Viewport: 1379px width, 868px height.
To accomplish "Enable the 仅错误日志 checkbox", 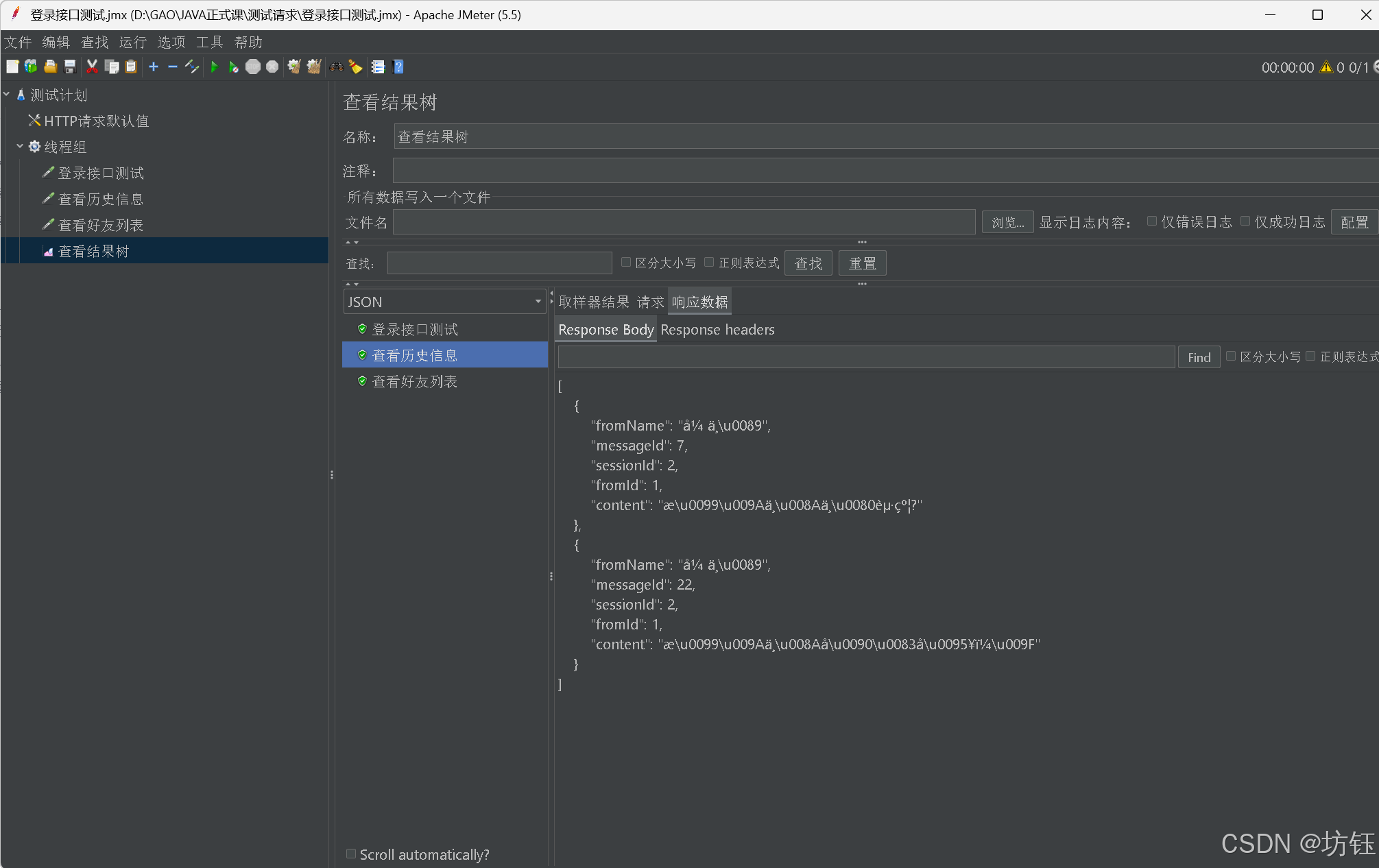I will point(1152,221).
